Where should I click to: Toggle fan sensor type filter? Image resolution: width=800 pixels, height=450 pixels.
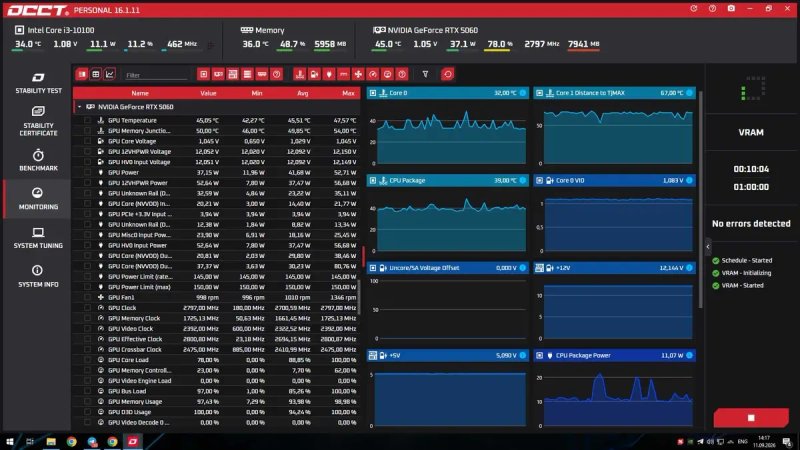(x=358, y=74)
